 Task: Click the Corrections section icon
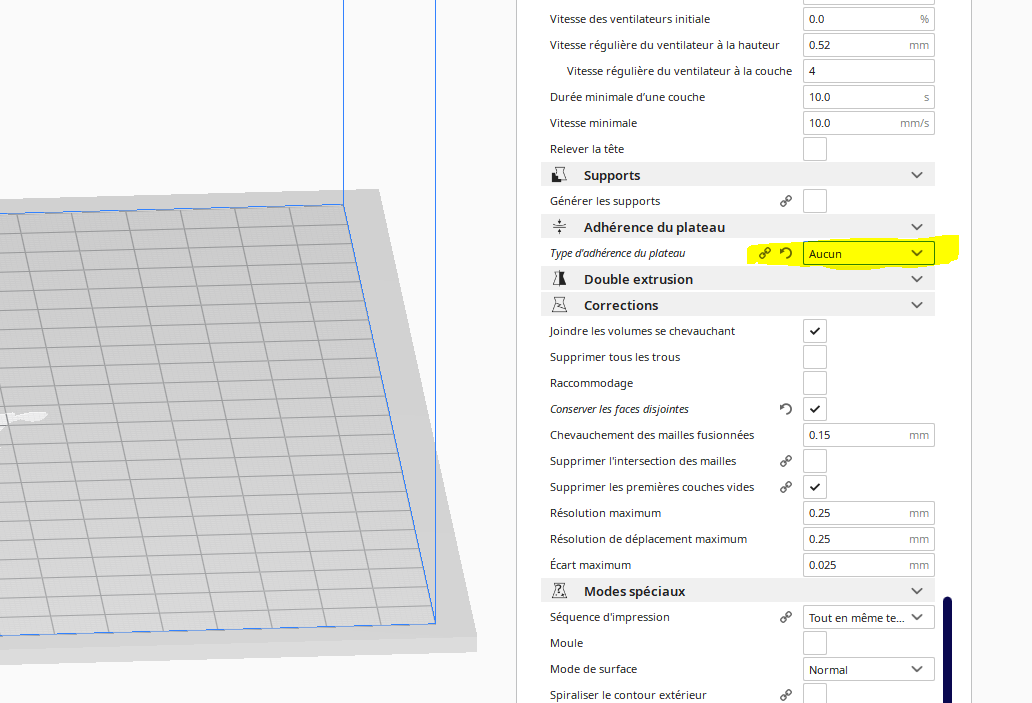point(559,305)
